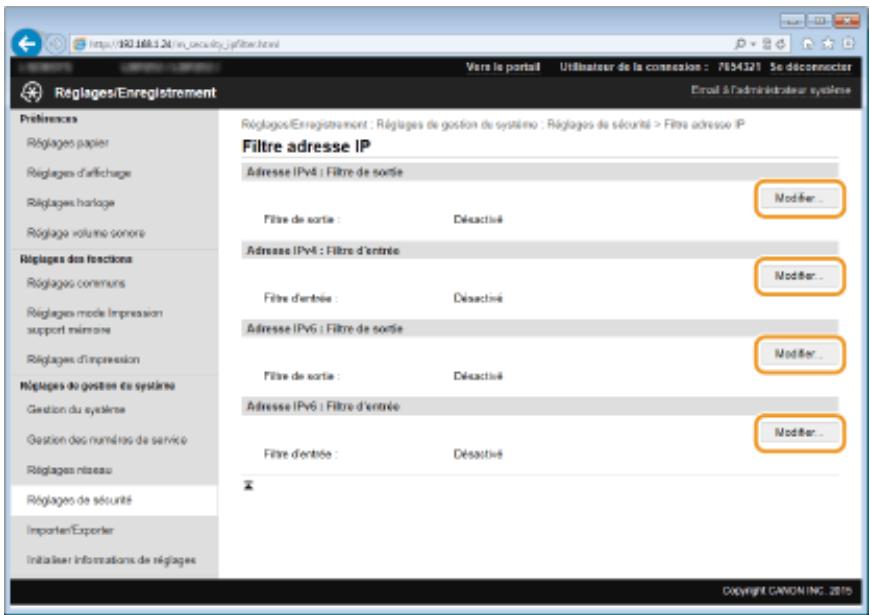Viewport: 870px width, 615px height.
Task: Click the 'Préférences' sidebar heading
Action: tap(49, 119)
